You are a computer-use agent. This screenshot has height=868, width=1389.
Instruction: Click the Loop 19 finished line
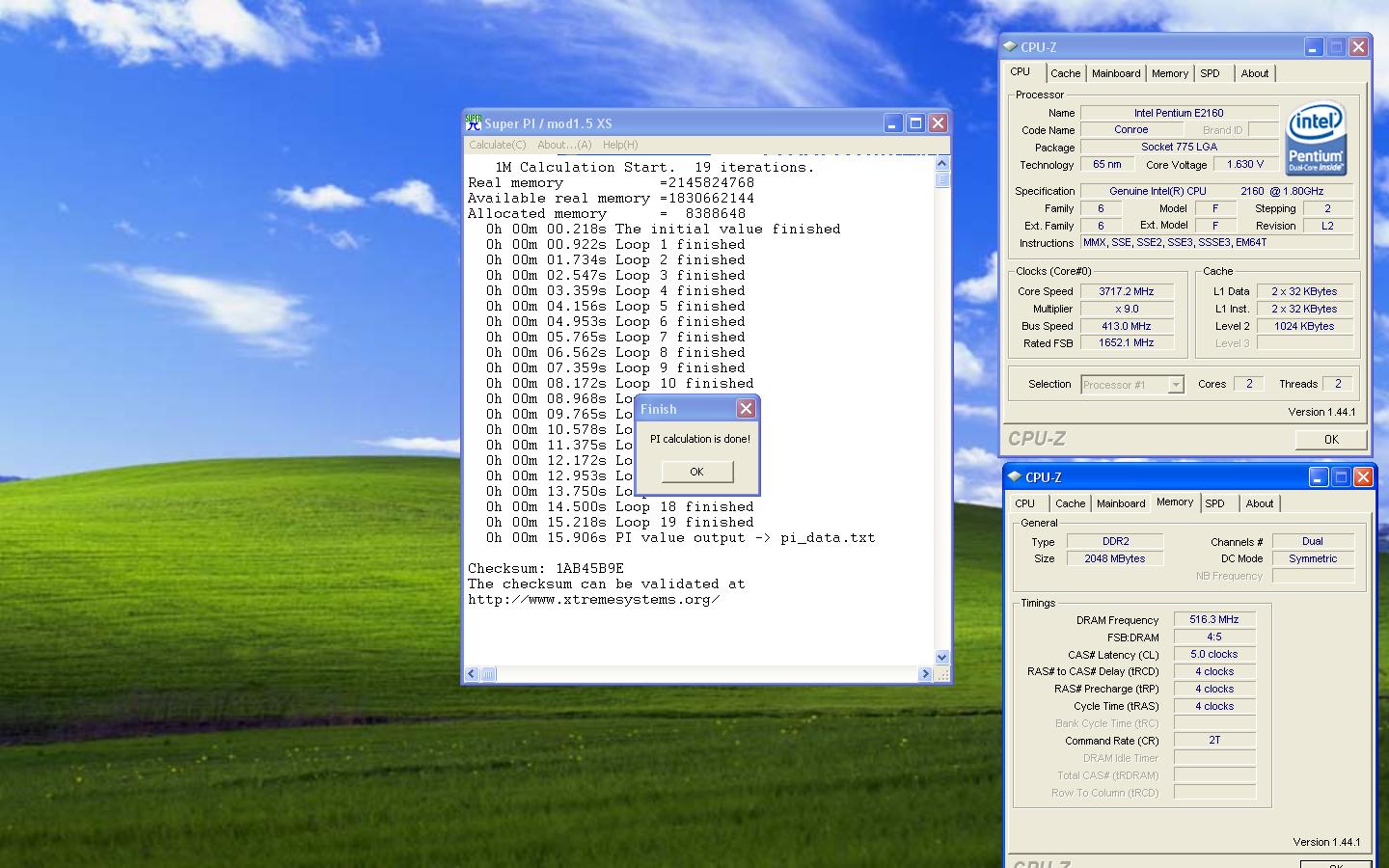pyautogui.click(x=620, y=522)
